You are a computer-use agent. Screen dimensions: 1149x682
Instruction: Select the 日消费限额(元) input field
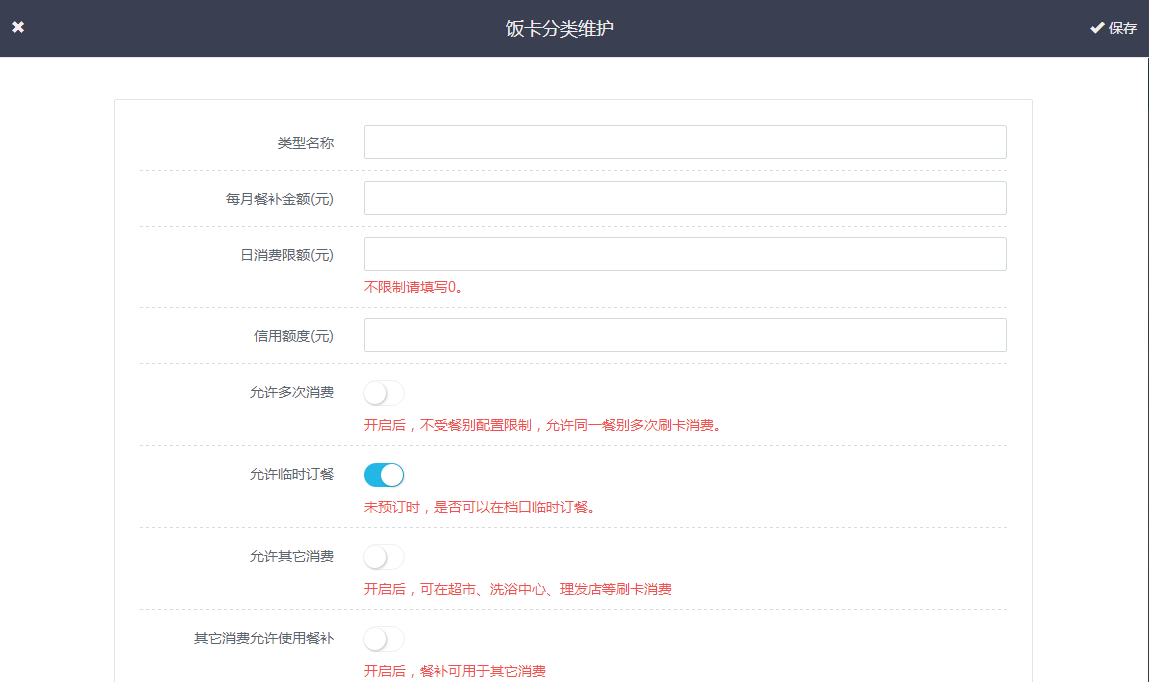click(x=684, y=254)
